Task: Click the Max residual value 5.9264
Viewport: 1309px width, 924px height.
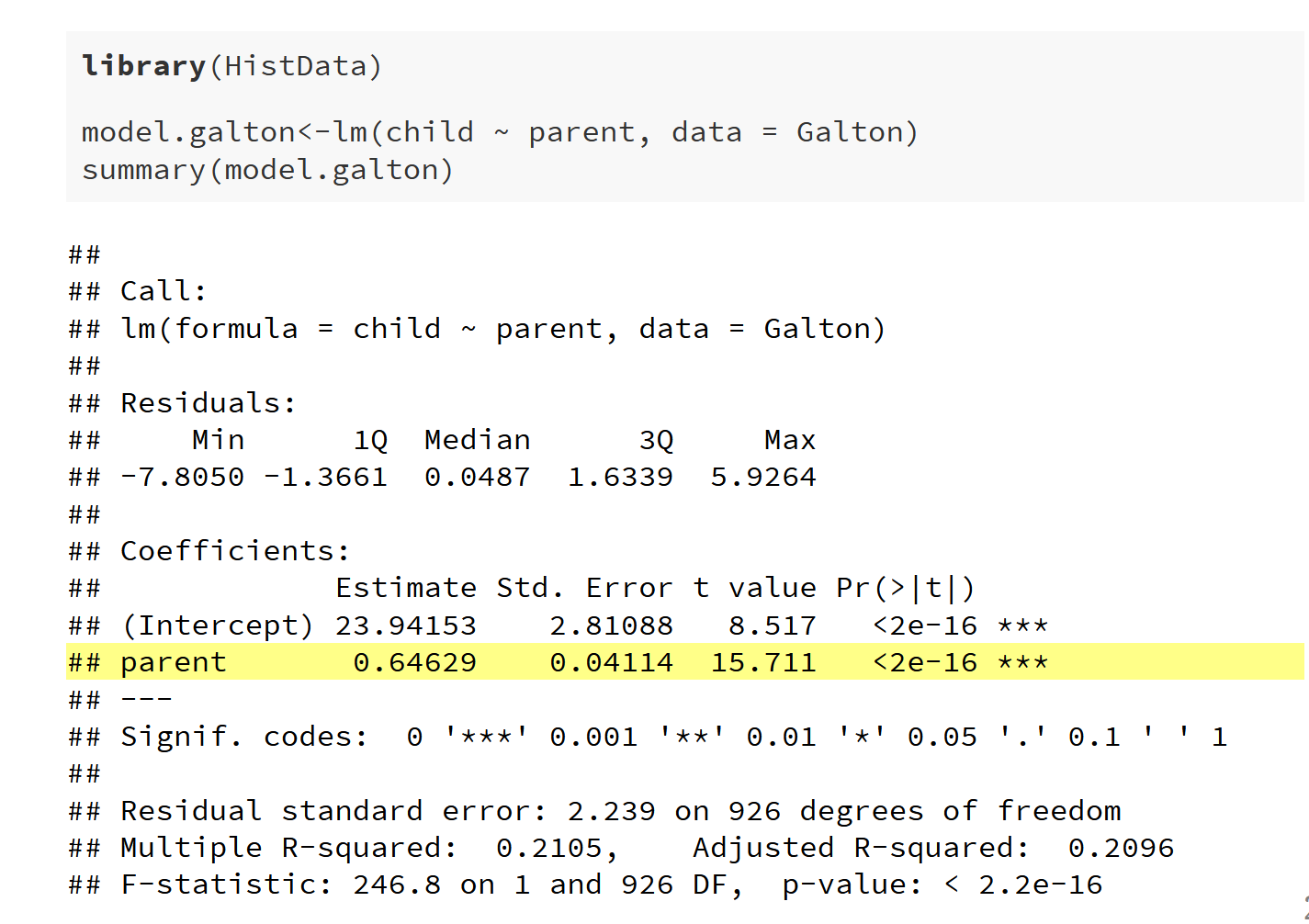Action: click(x=763, y=478)
